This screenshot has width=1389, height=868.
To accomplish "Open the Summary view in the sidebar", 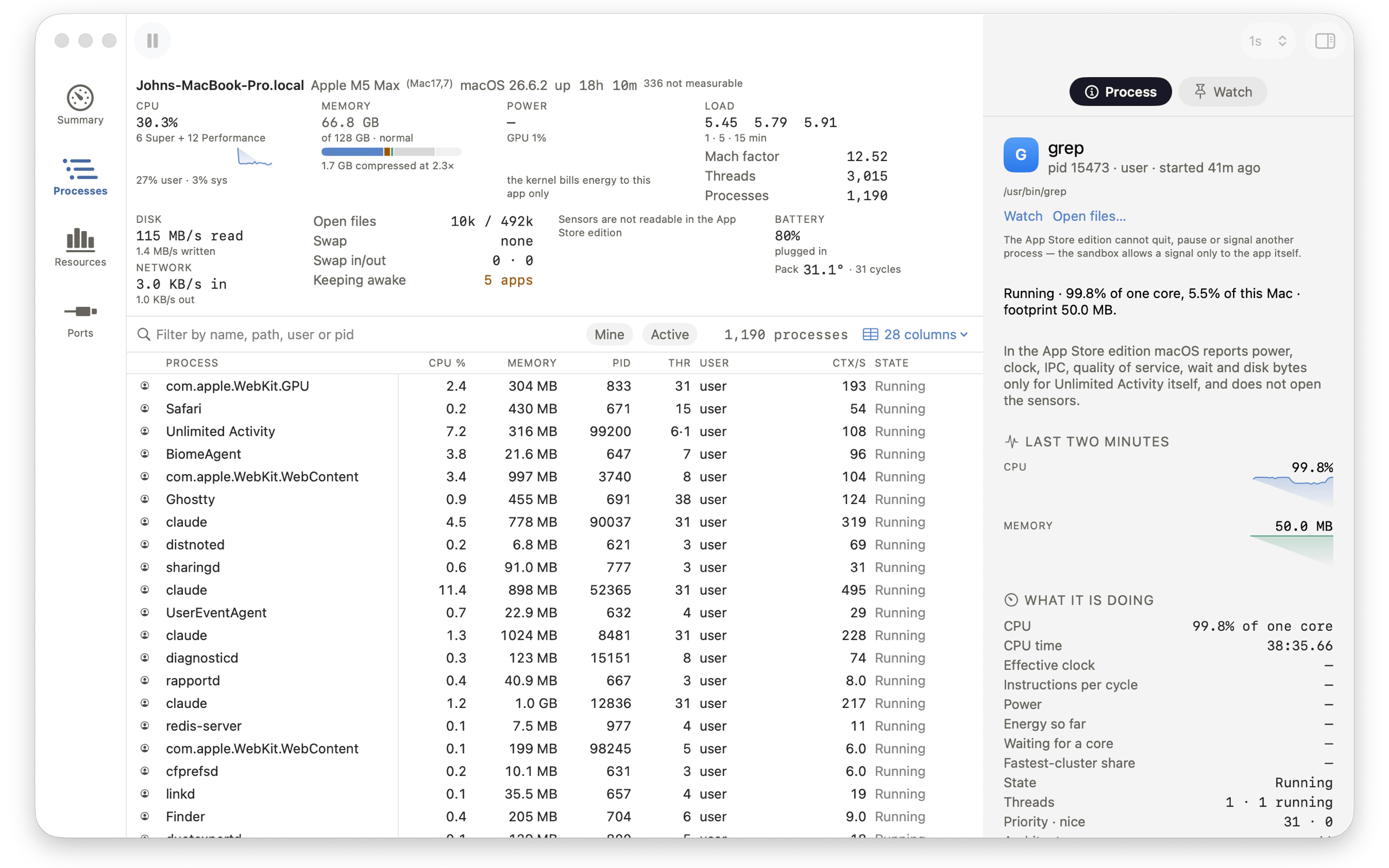I will [80, 105].
